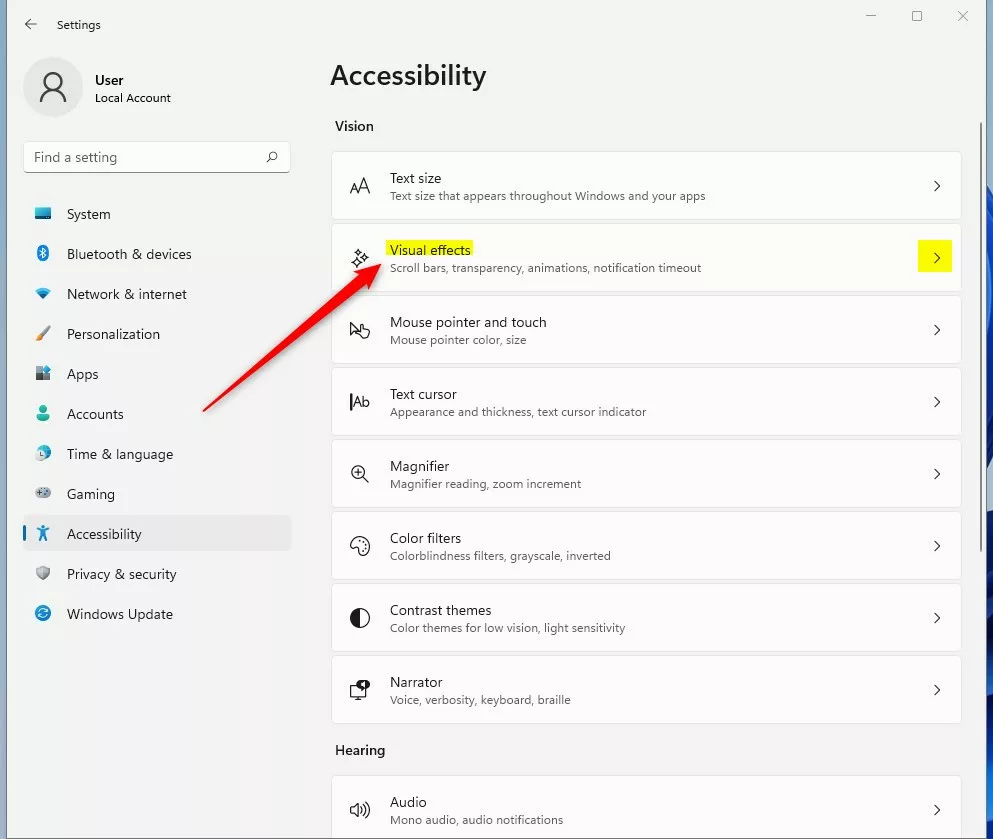Maximize the Settings window
Image resolution: width=993 pixels, height=839 pixels.
916,16
